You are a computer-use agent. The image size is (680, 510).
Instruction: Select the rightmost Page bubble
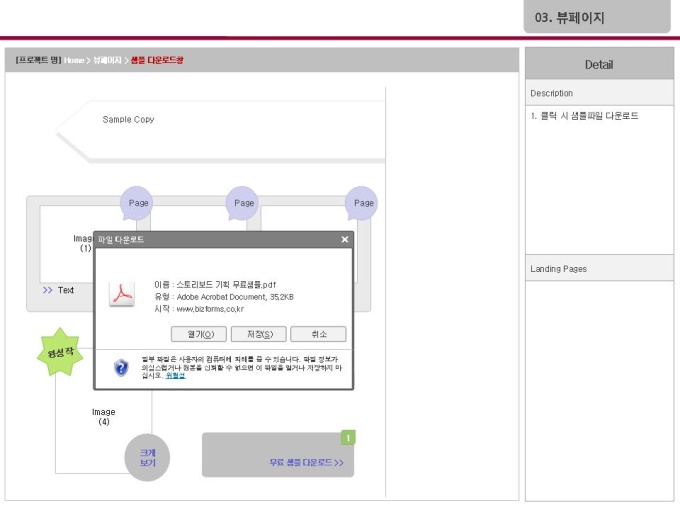(x=362, y=203)
